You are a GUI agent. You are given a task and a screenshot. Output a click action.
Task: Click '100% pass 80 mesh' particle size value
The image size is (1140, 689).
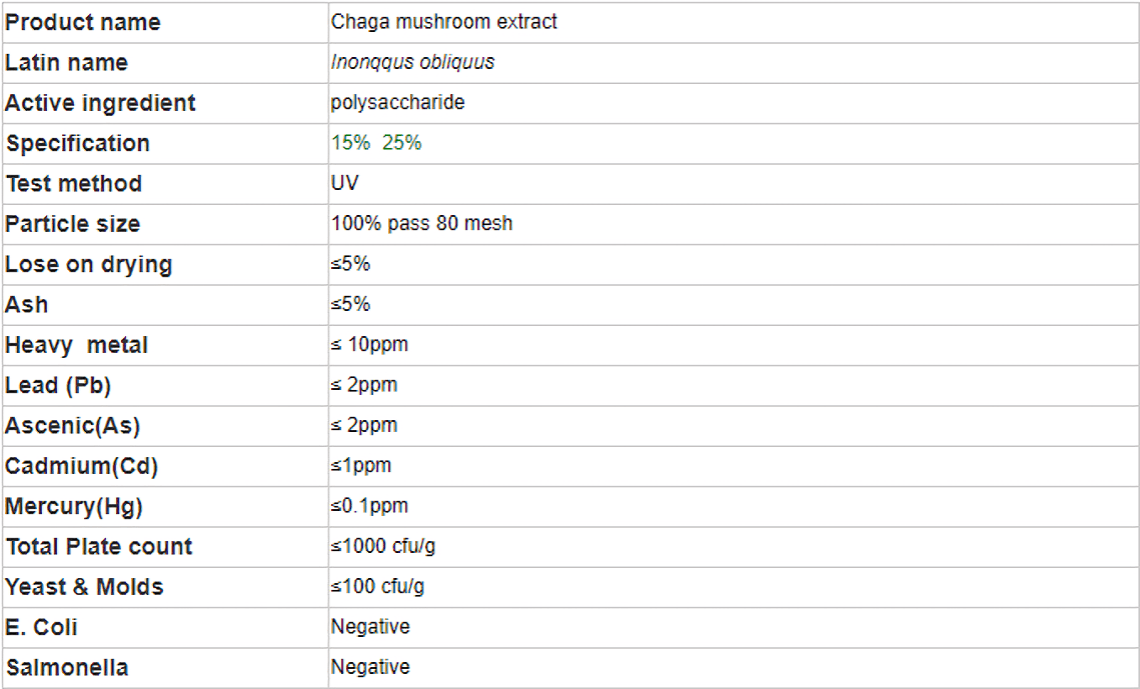(422, 223)
